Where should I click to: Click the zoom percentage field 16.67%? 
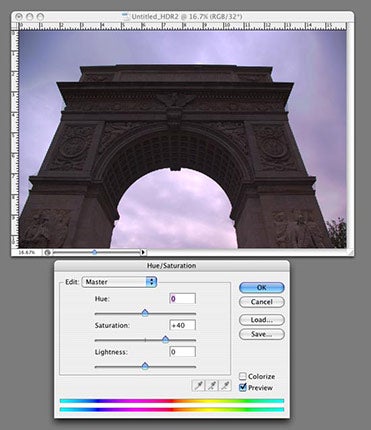(x=26, y=252)
